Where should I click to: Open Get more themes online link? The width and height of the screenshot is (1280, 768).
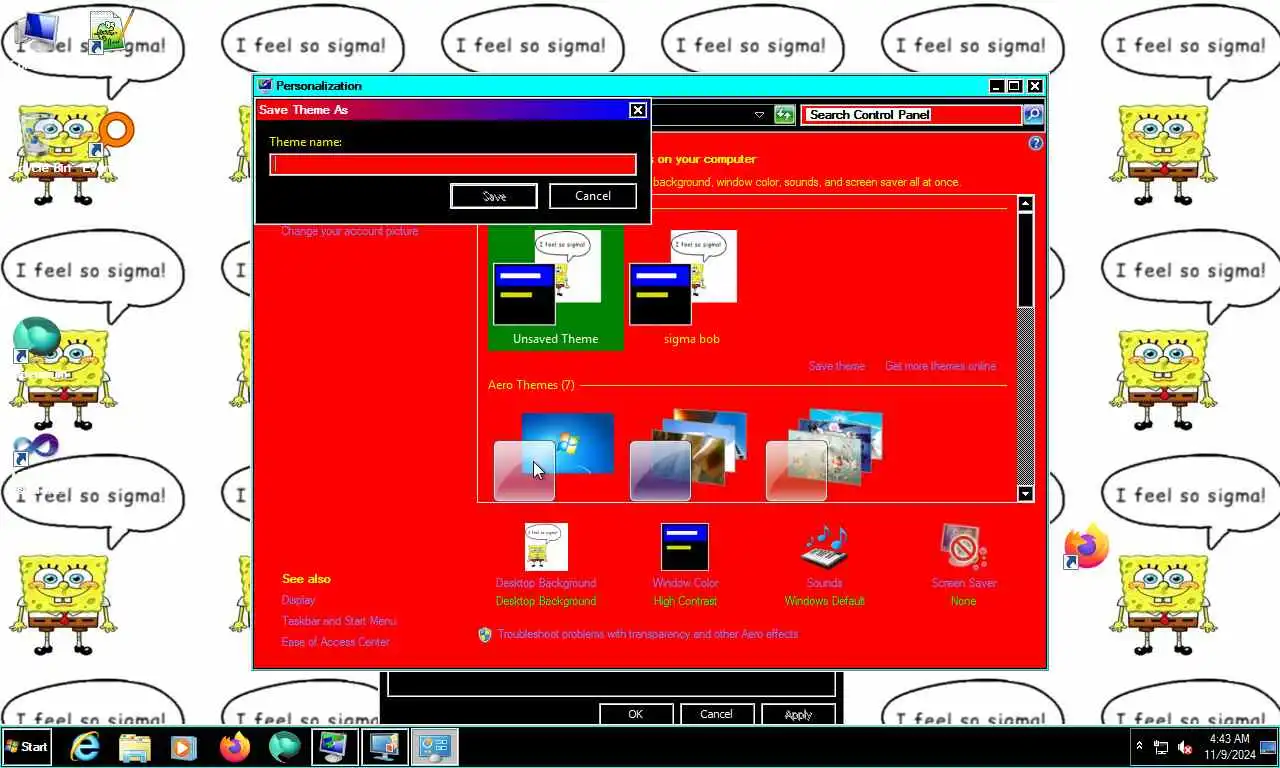[x=940, y=366]
